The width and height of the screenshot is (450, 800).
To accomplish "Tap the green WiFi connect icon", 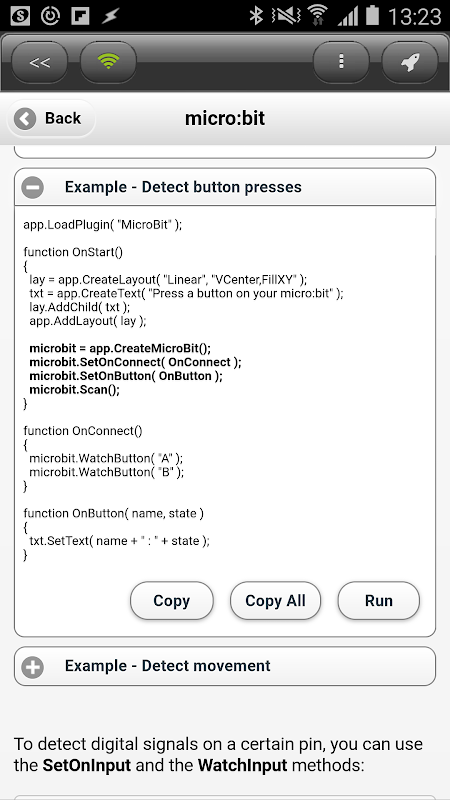I will 108,62.
